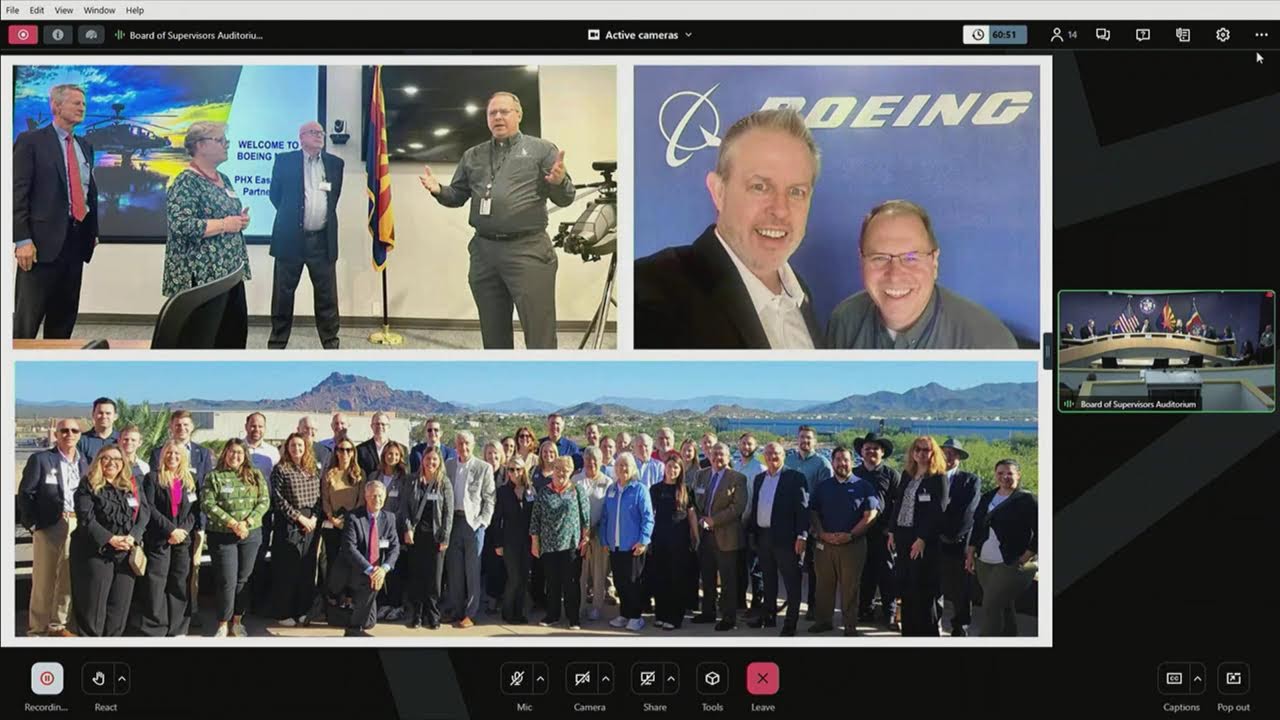Open the File menu
Viewport: 1280px width, 720px height.
[12, 10]
